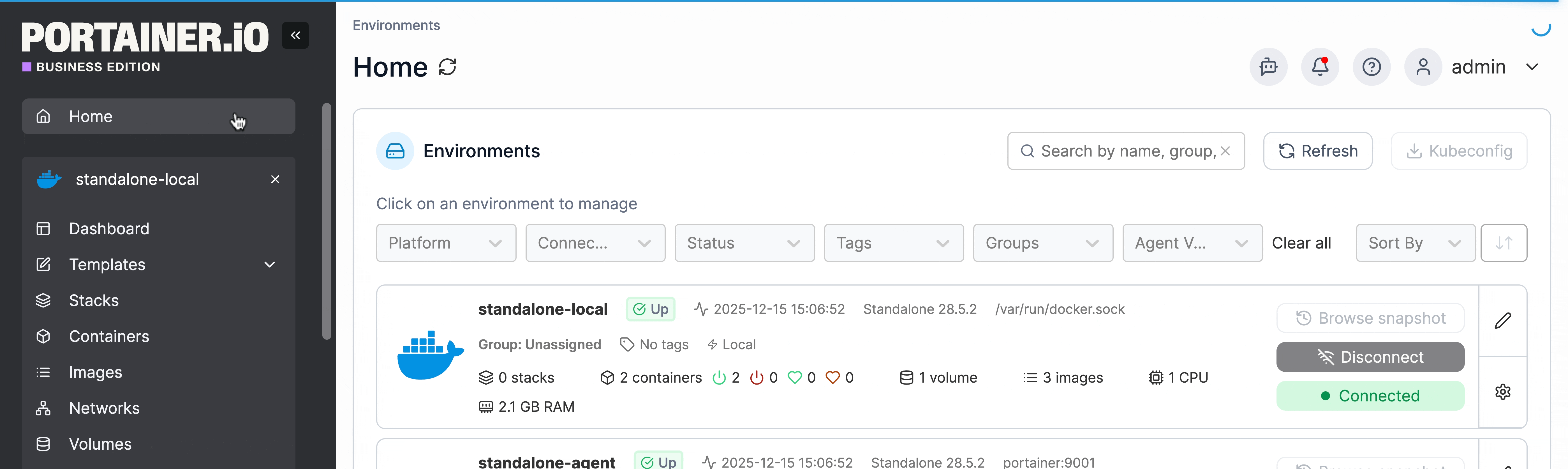
Task: Open the Platform filter dropdown
Action: coord(446,243)
